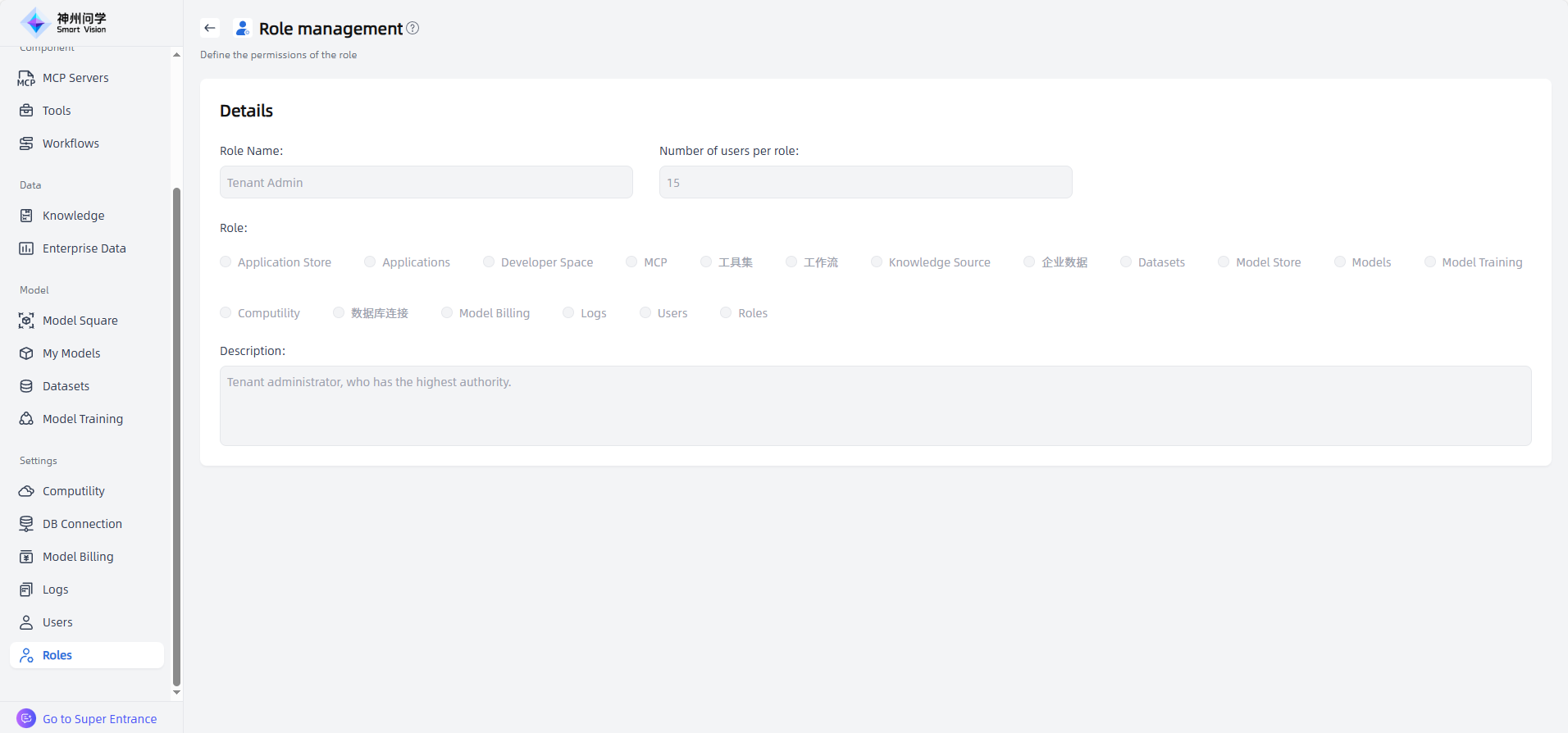Image resolution: width=1568 pixels, height=733 pixels.
Task: Select the Developer Space radio option
Action: 489,262
